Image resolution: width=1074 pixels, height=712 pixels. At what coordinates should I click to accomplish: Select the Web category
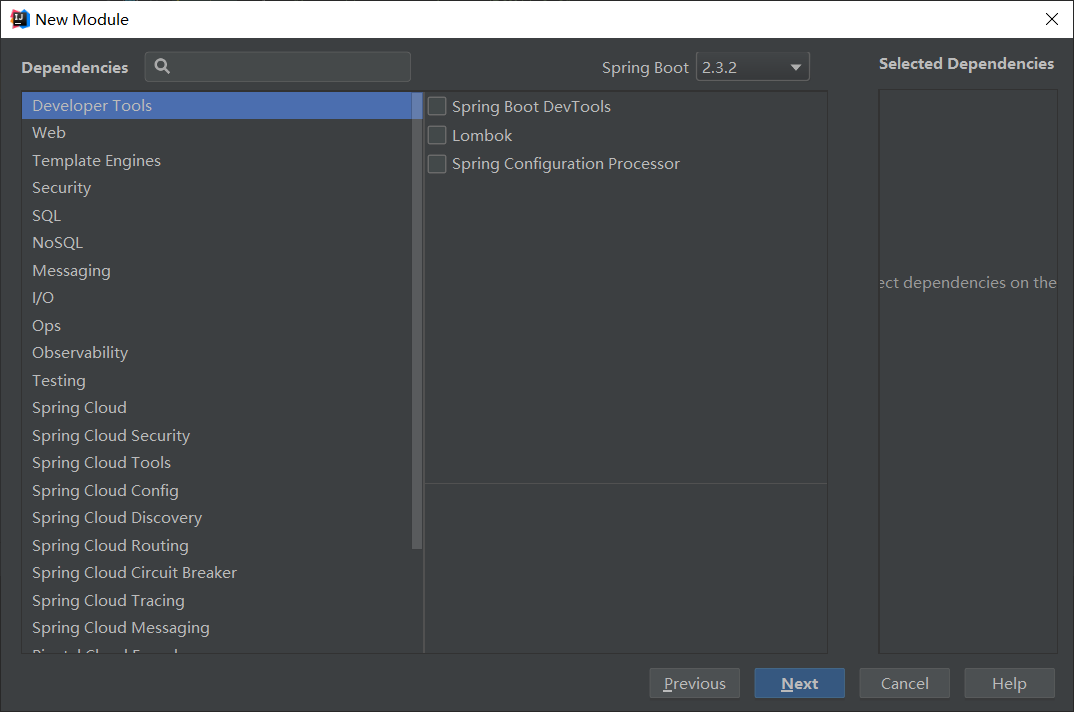[x=217, y=133]
